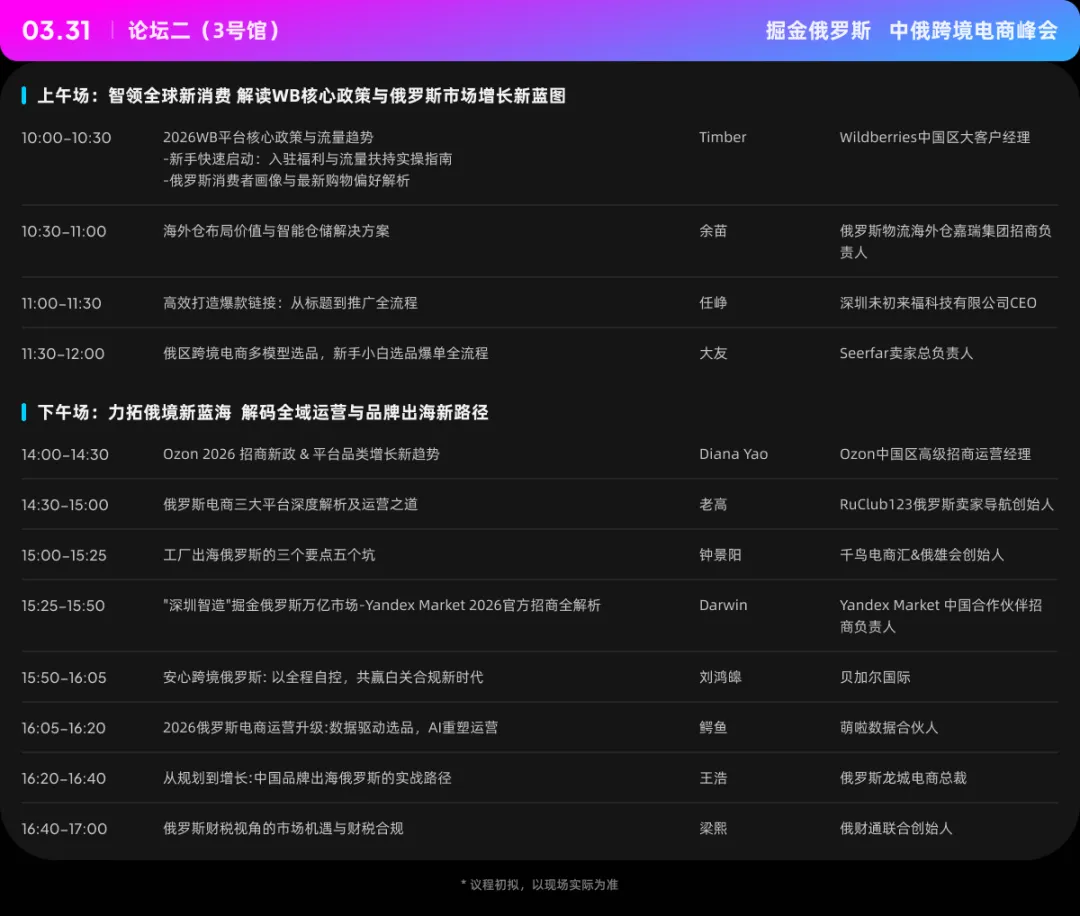
Task: Click 萌啦数据合伙人
Action: tap(889, 727)
